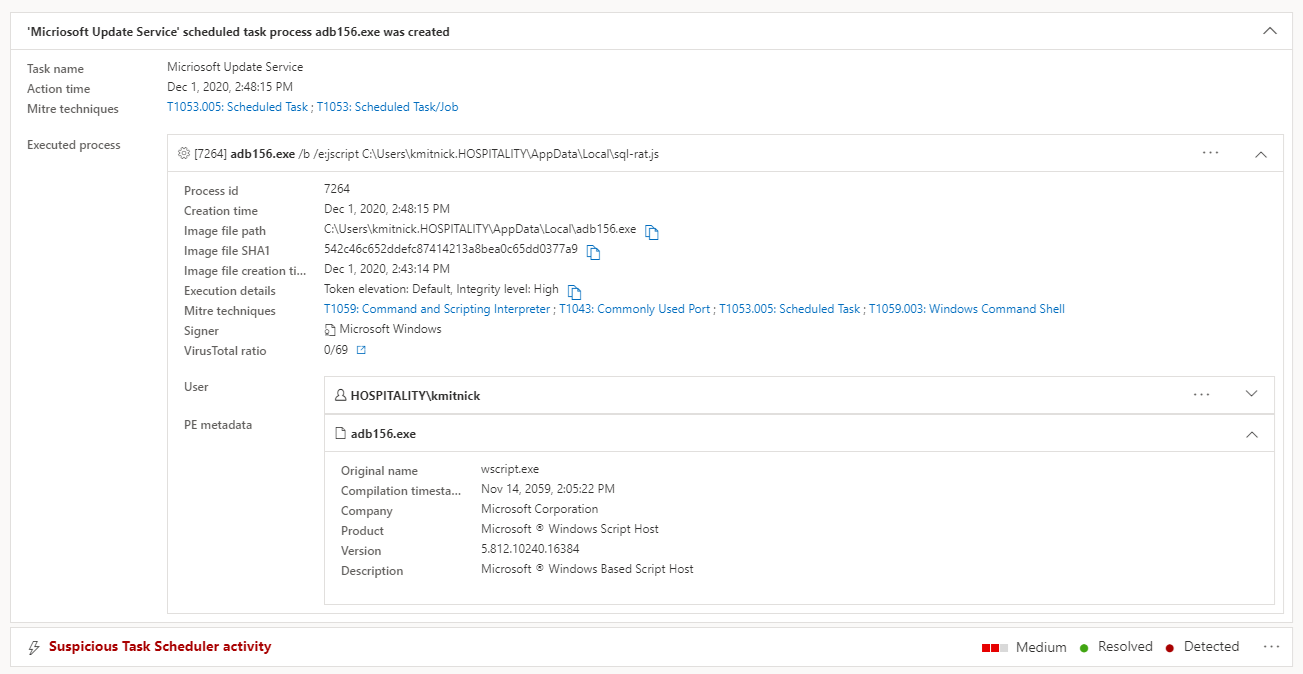Open T1059.003: Windows Command Shell link
This screenshot has height=674, width=1303.
click(x=966, y=309)
